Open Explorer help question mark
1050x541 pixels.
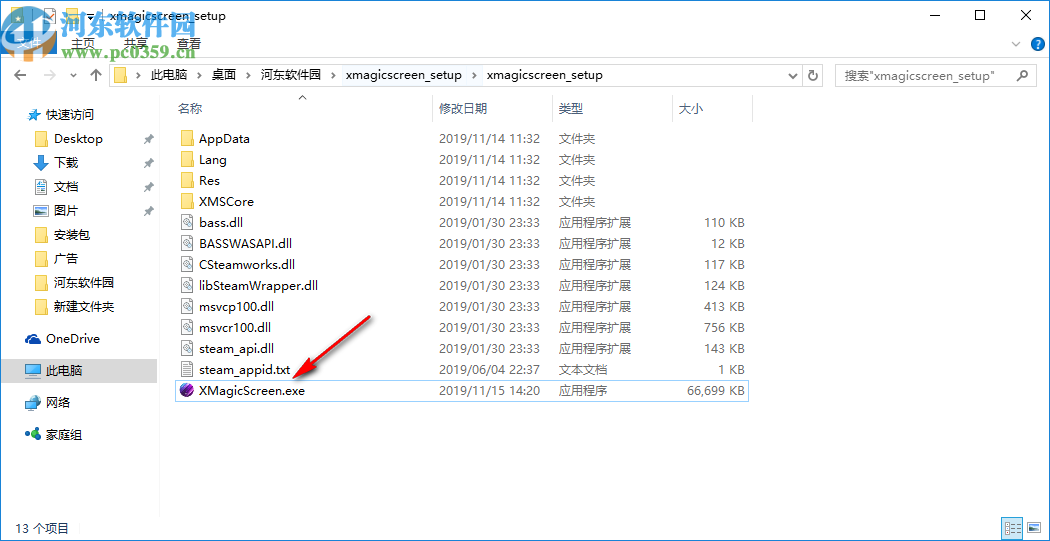[1036, 44]
